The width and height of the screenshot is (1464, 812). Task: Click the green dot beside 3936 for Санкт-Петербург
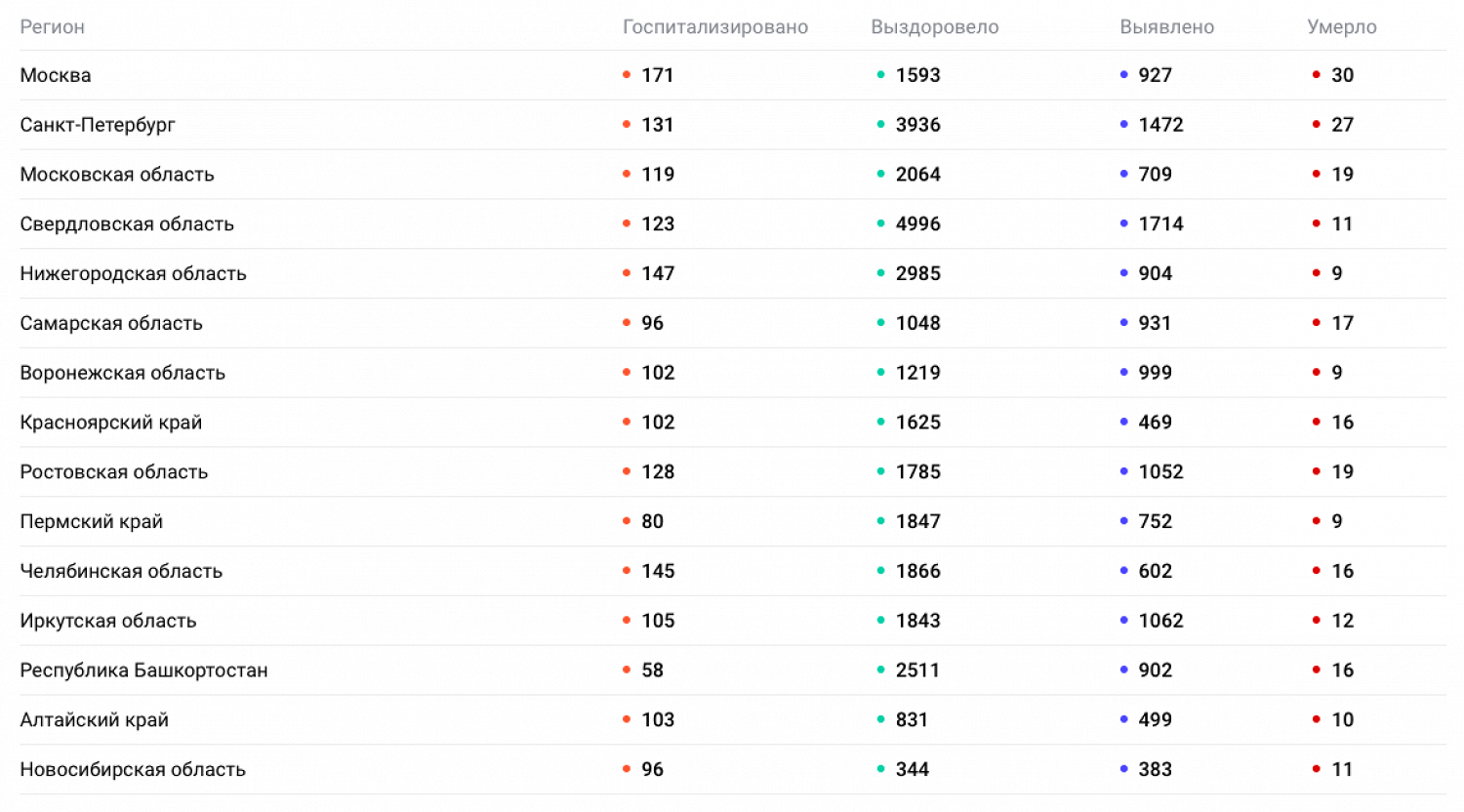coord(880,125)
